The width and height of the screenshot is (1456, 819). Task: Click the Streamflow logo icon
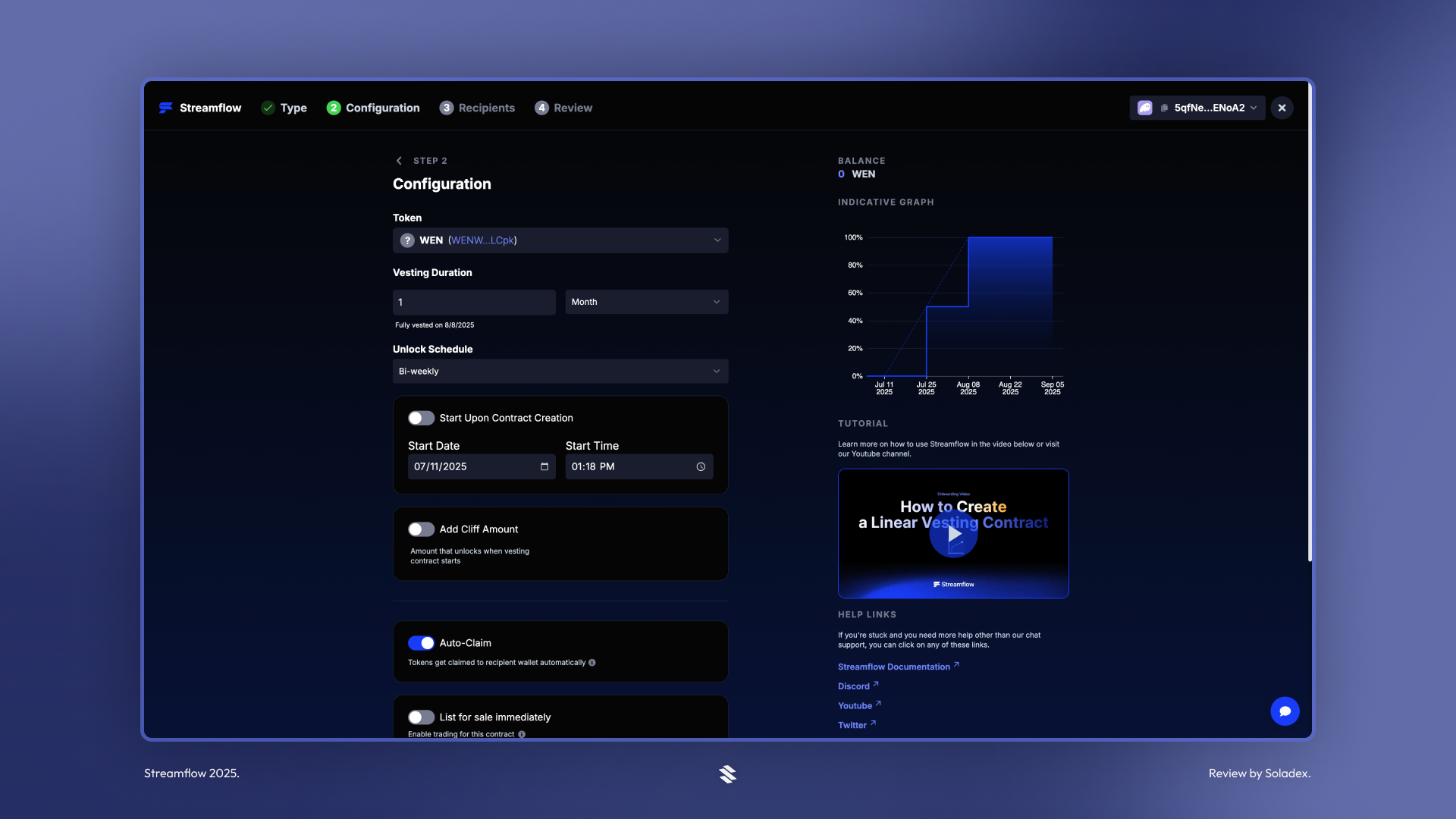[x=165, y=108]
